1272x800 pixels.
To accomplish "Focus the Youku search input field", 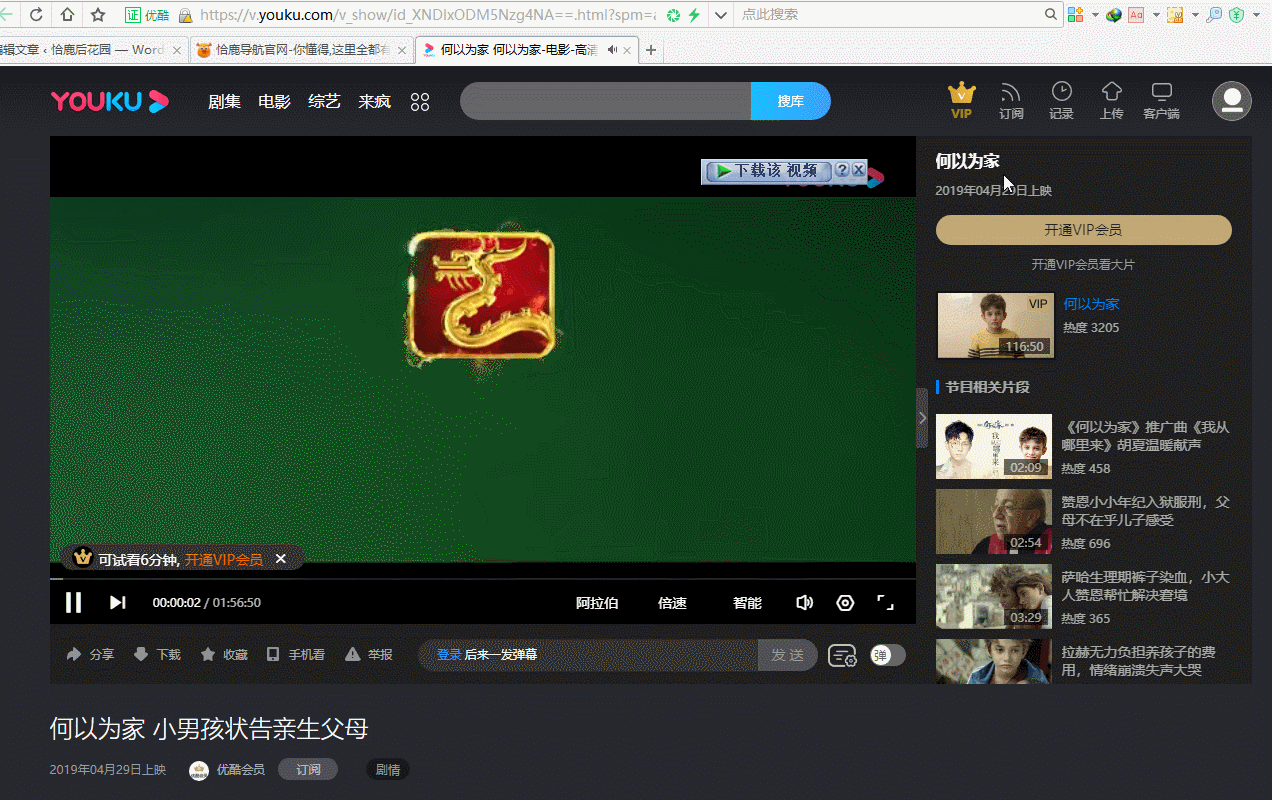I will [x=605, y=101].
